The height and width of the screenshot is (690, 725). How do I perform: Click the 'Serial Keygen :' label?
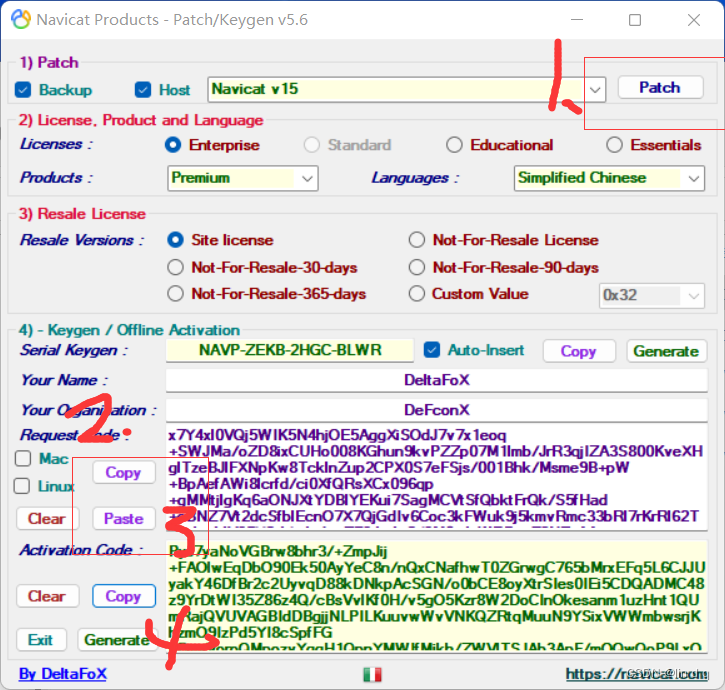click(74, 350)
